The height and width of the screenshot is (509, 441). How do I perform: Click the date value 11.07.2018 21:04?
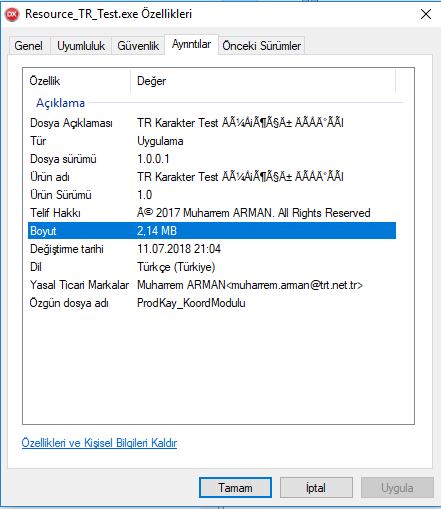pos(179,249)
